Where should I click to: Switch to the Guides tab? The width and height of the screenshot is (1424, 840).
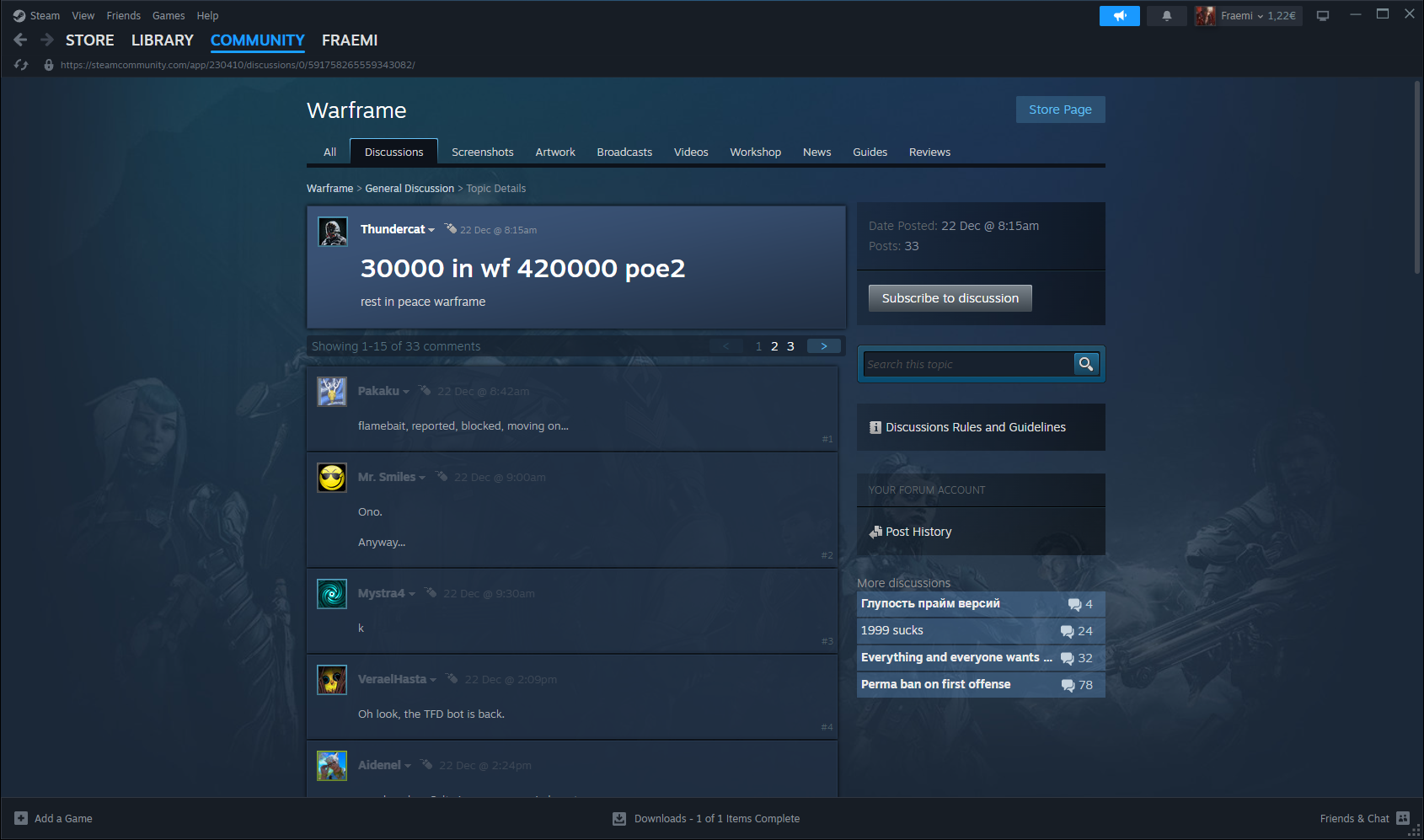(x=870, y=152)
